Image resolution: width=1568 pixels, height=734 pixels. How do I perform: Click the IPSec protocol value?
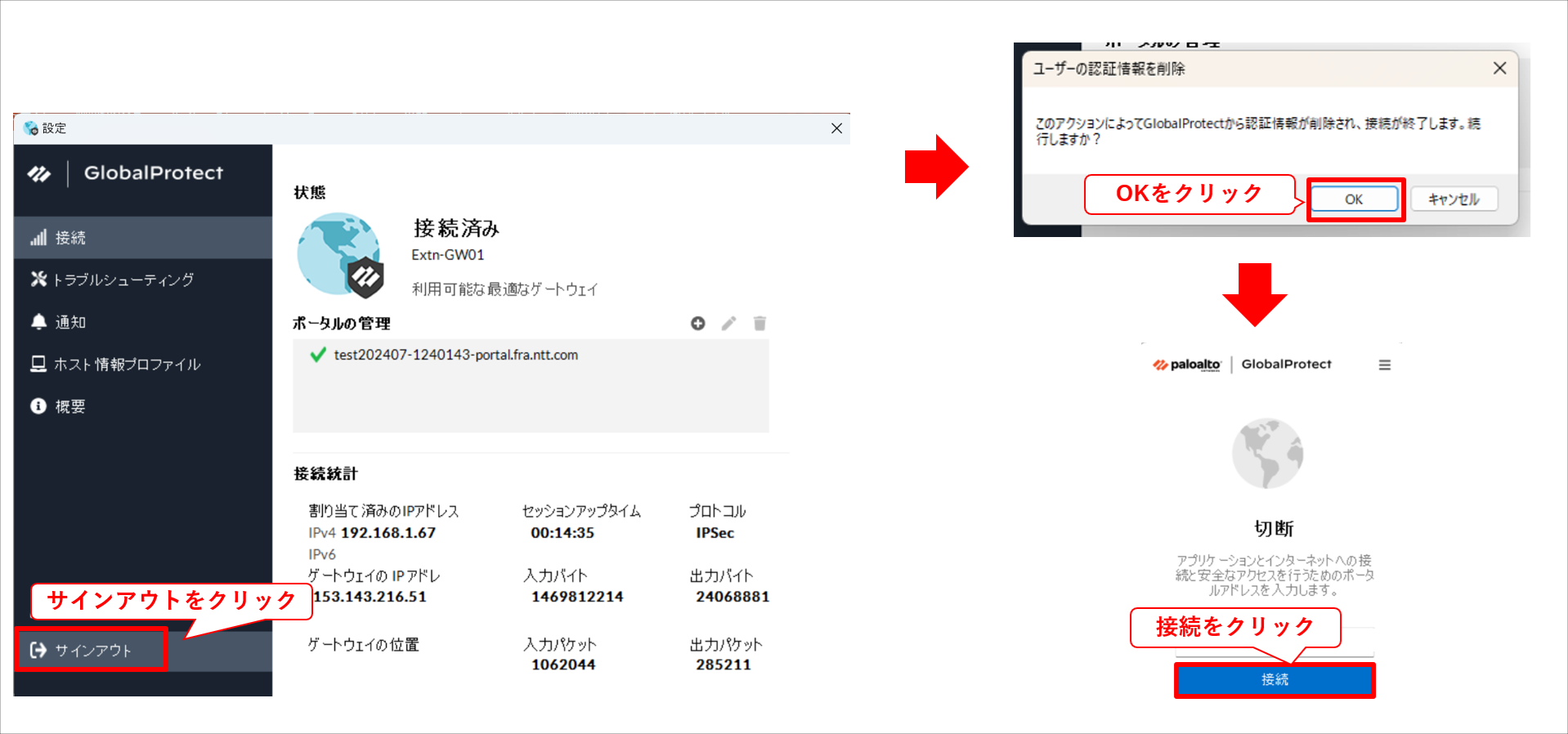point(715,533)
